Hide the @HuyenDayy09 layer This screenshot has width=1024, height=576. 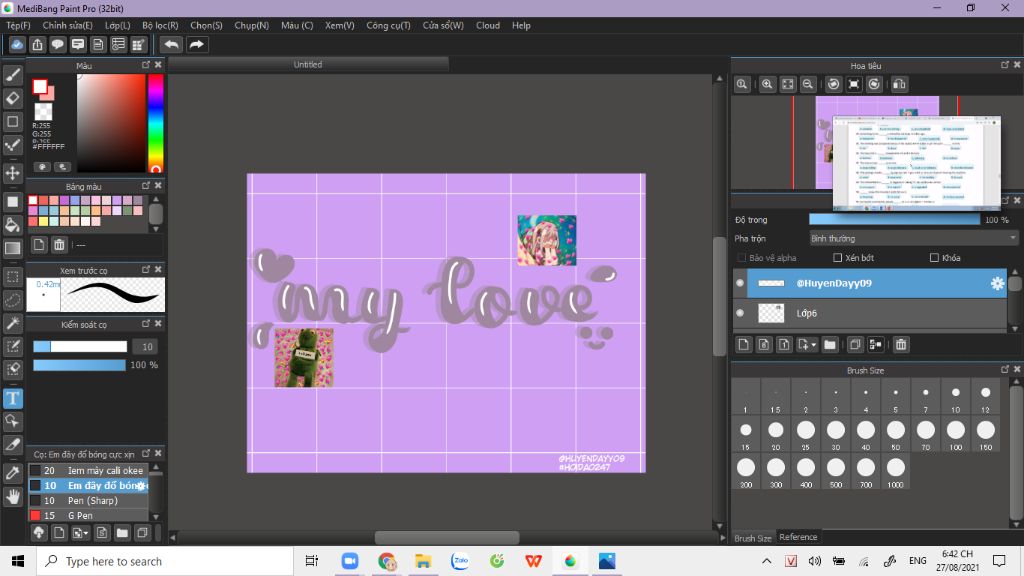pos(740,283)
